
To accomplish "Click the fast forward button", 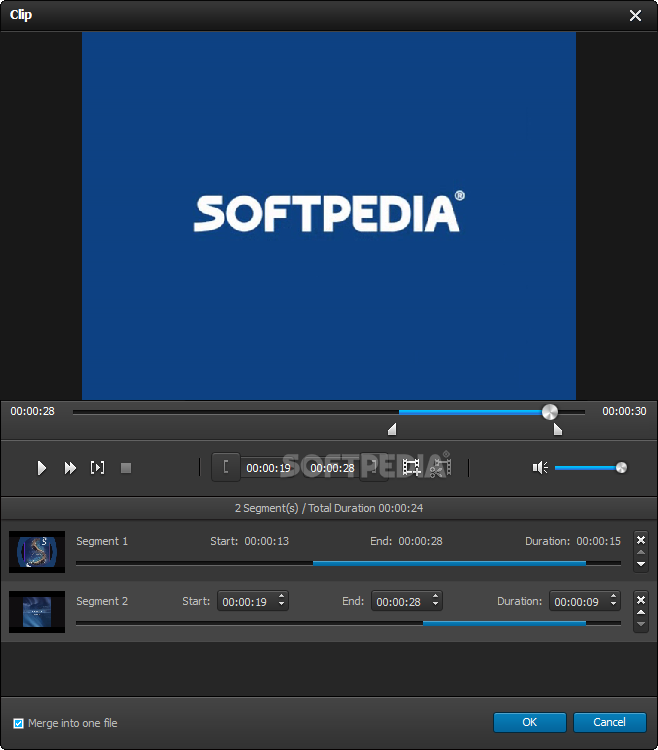I will 70,468.
